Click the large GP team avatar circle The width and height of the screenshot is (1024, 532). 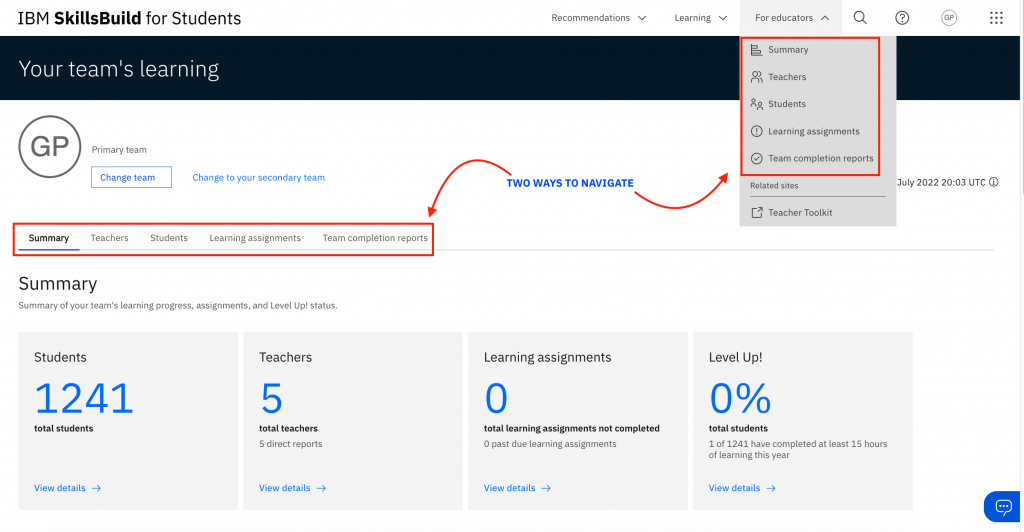50,147
